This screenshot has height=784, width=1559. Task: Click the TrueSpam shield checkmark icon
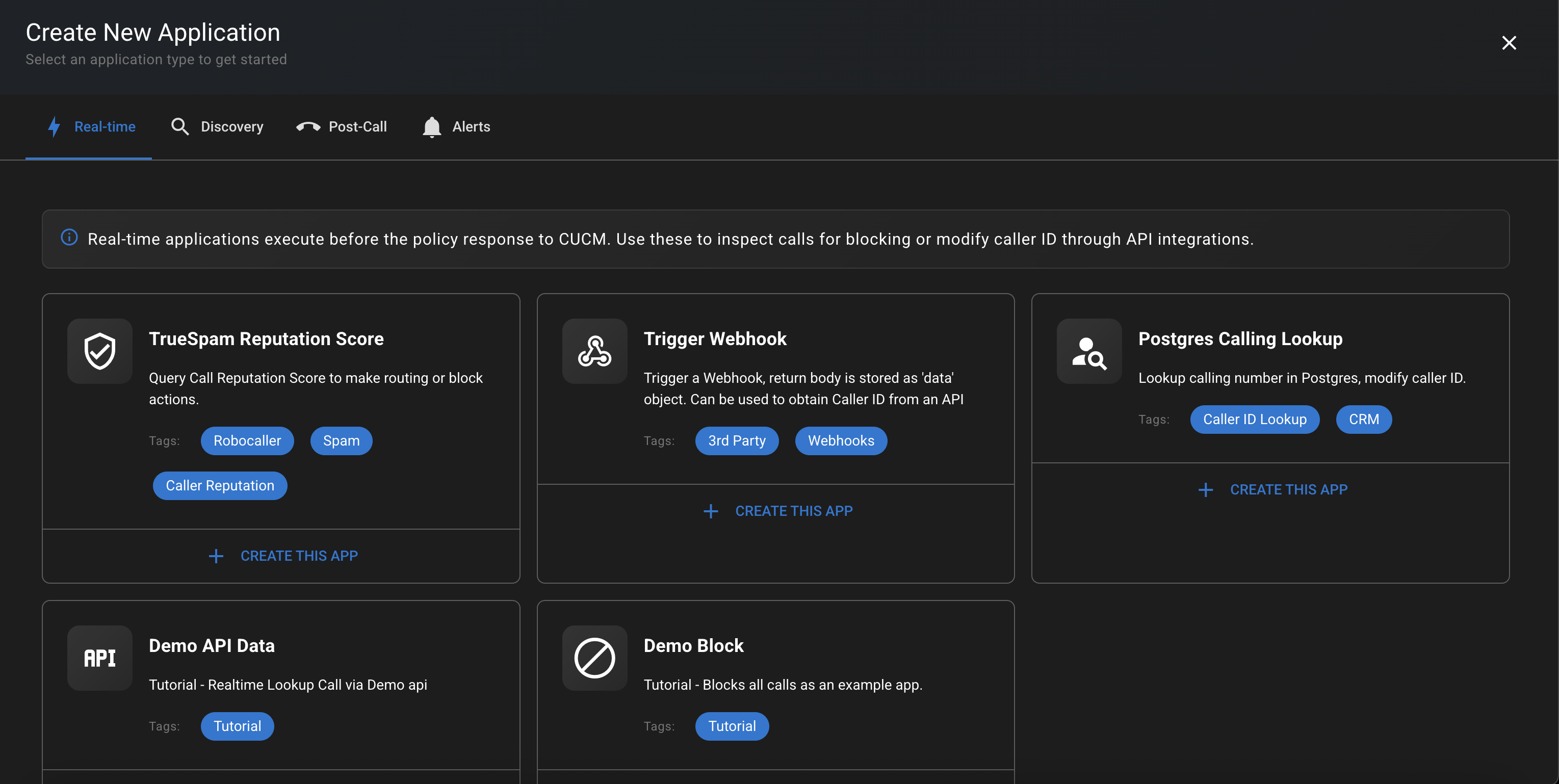pos(100,351)
